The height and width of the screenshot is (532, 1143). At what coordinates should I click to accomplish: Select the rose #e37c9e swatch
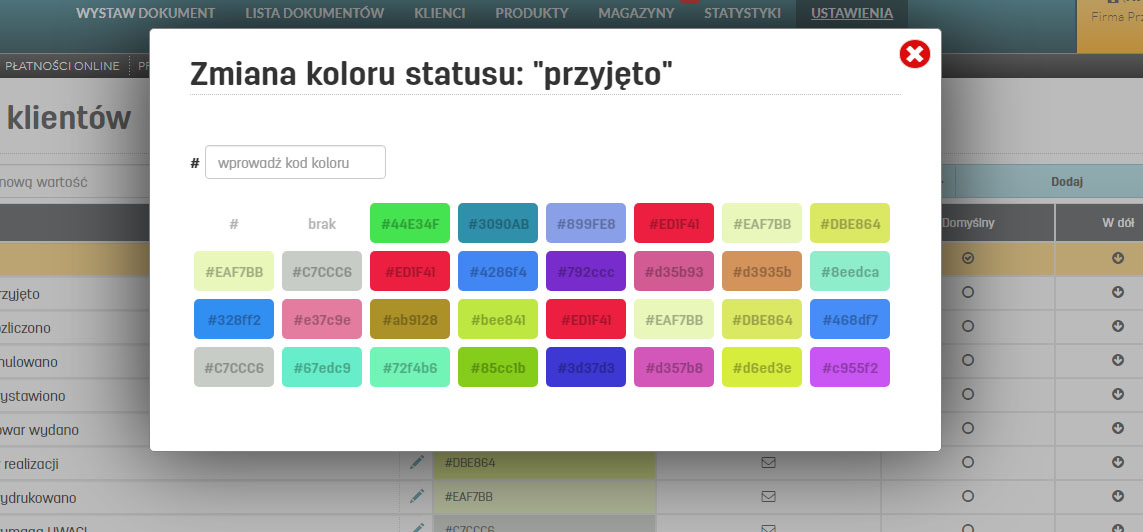click(322, 319)
